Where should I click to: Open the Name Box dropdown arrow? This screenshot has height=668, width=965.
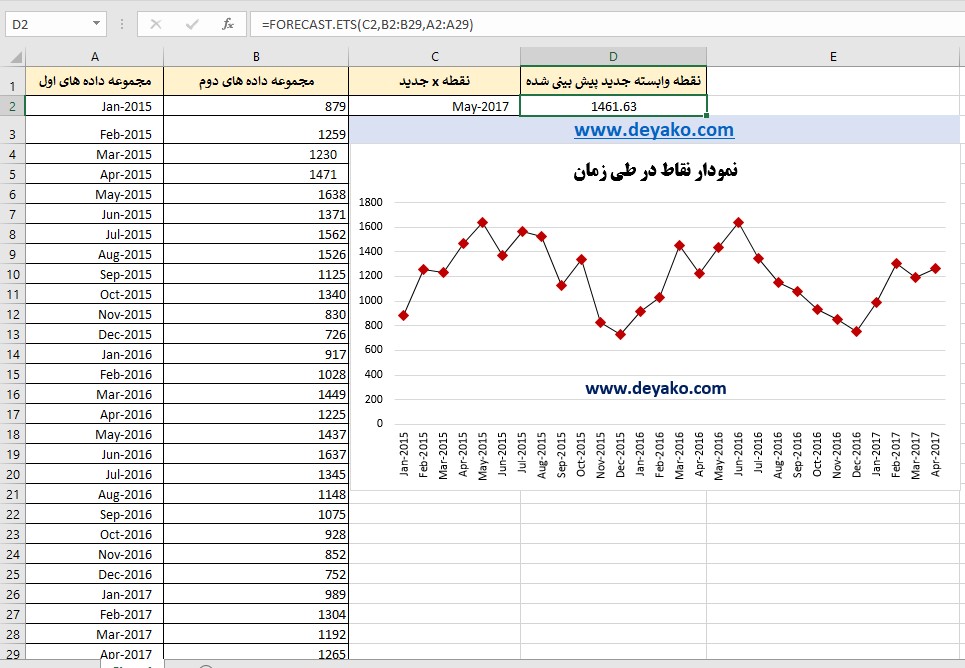tap(96, 23)
